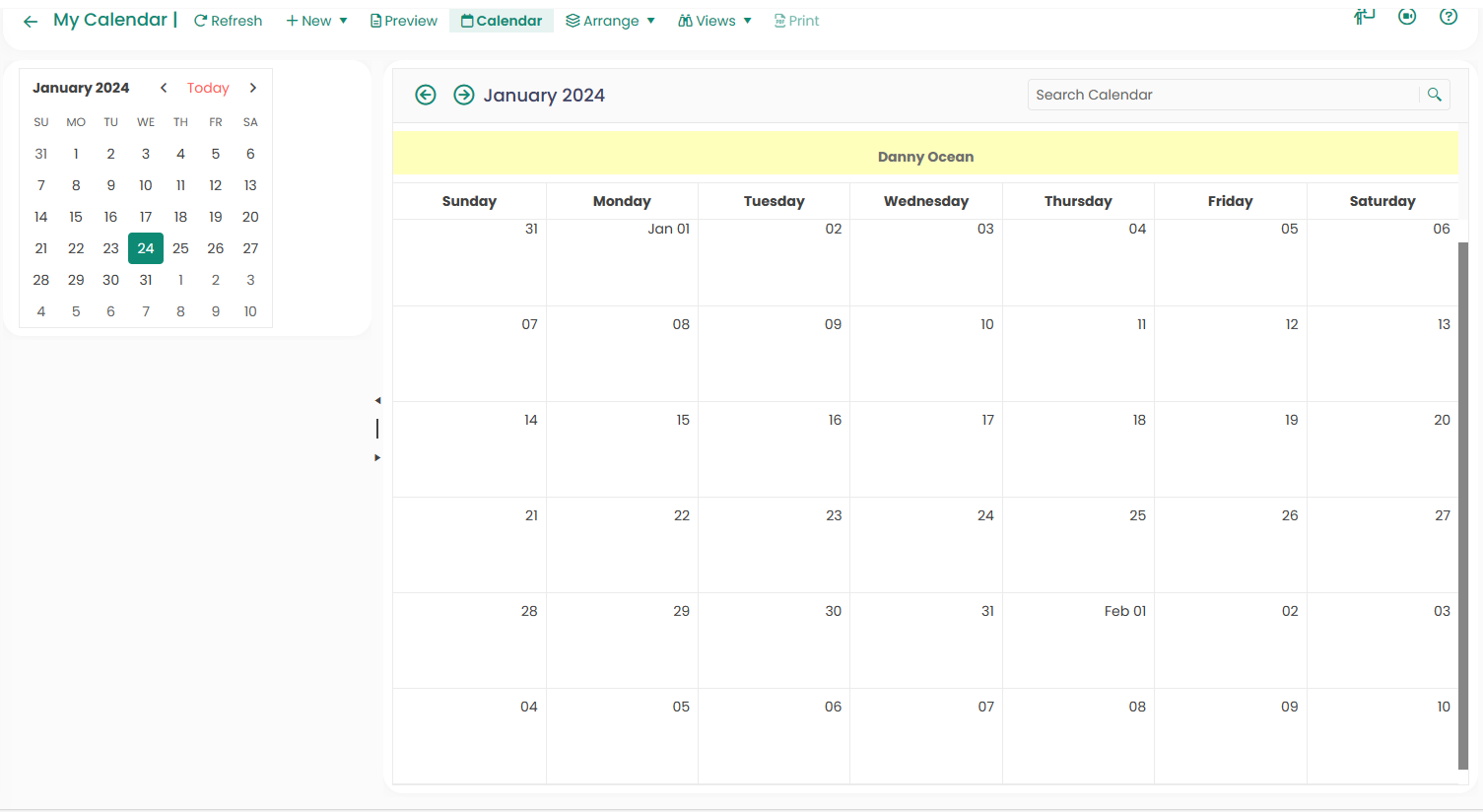Open the Views dropdown
Image resolution: width=1483 pixels, height=812 pixels.
[714, 21]
